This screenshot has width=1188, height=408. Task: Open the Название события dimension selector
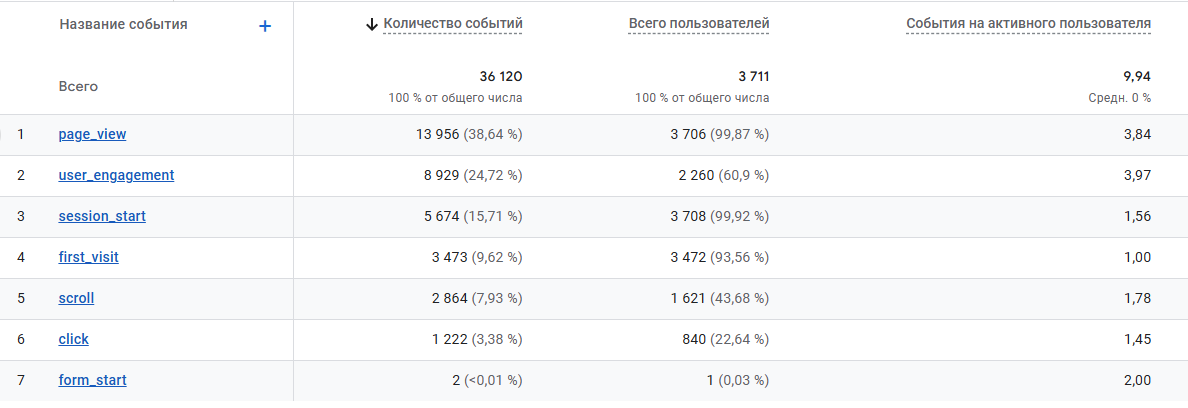123,24
